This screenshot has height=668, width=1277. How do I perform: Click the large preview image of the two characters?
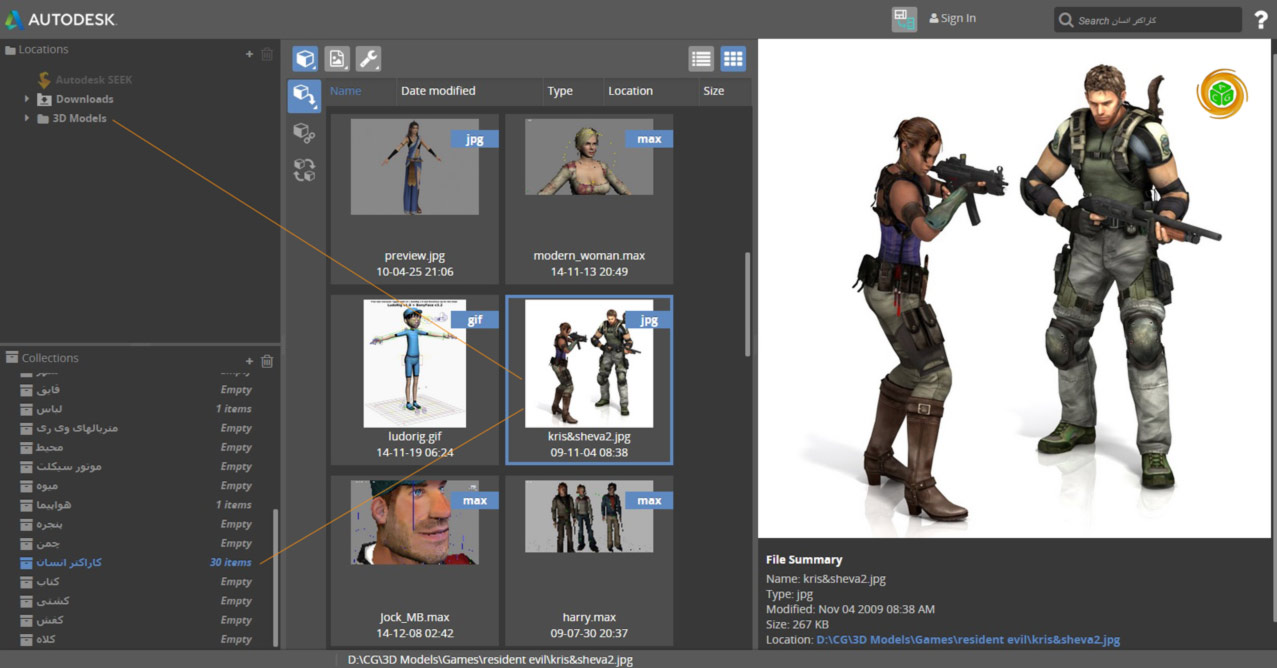click(1016, 289)
